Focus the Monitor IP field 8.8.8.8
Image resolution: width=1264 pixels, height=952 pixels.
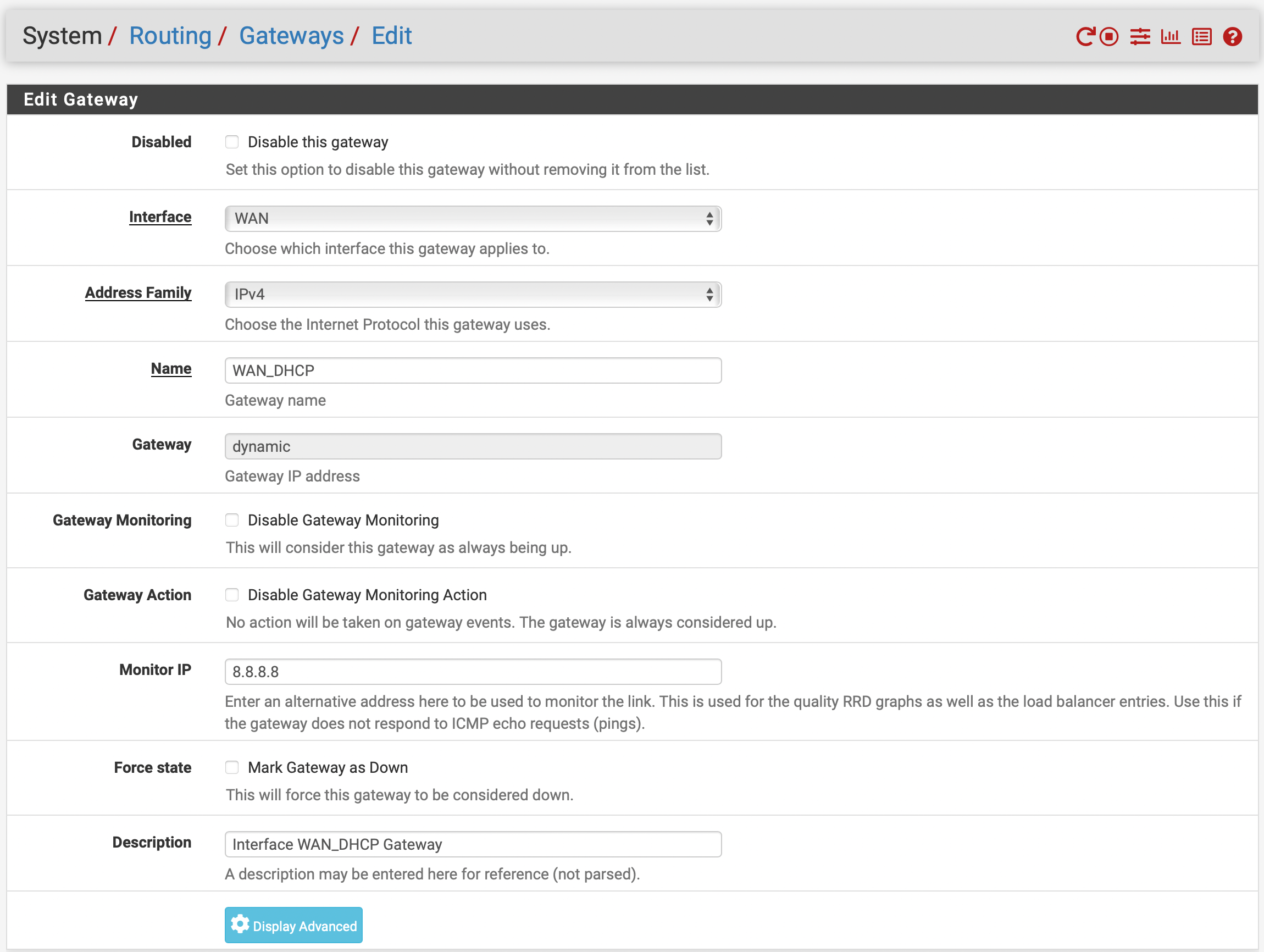(x=473, y=672)
